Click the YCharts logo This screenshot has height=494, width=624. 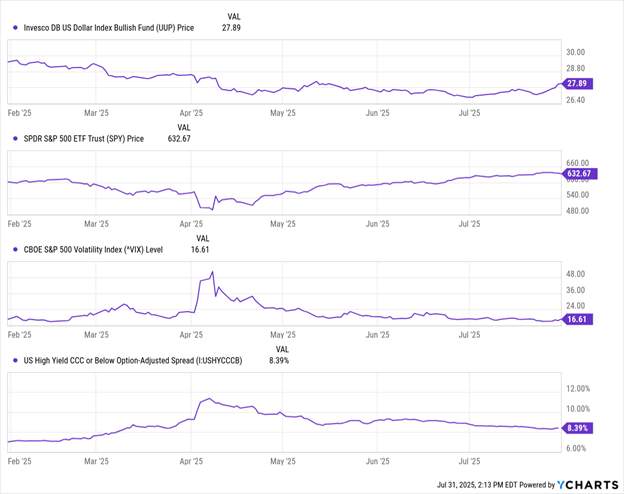(584, 484)
